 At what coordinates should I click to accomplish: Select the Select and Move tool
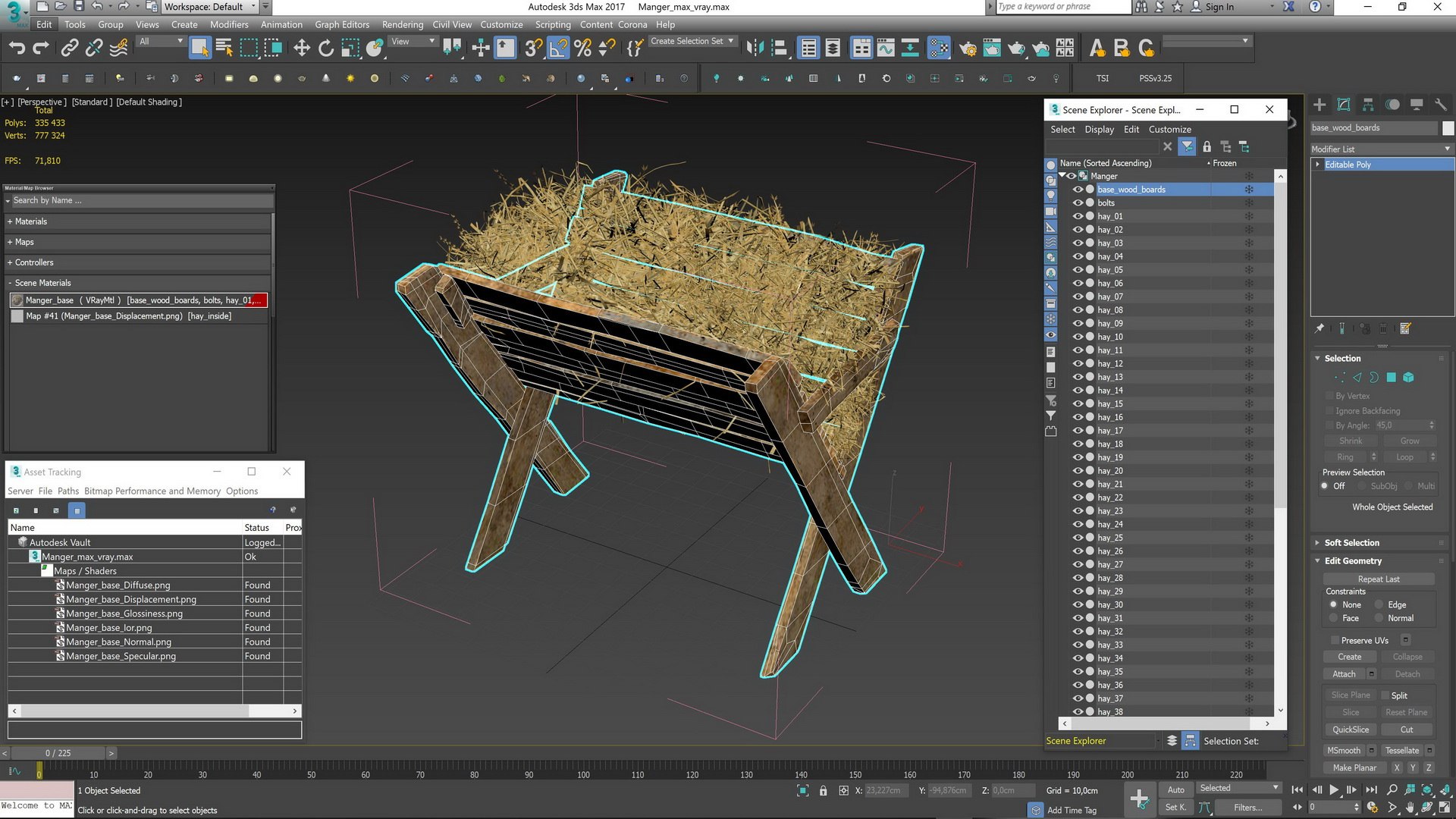(x=302, y=48)
